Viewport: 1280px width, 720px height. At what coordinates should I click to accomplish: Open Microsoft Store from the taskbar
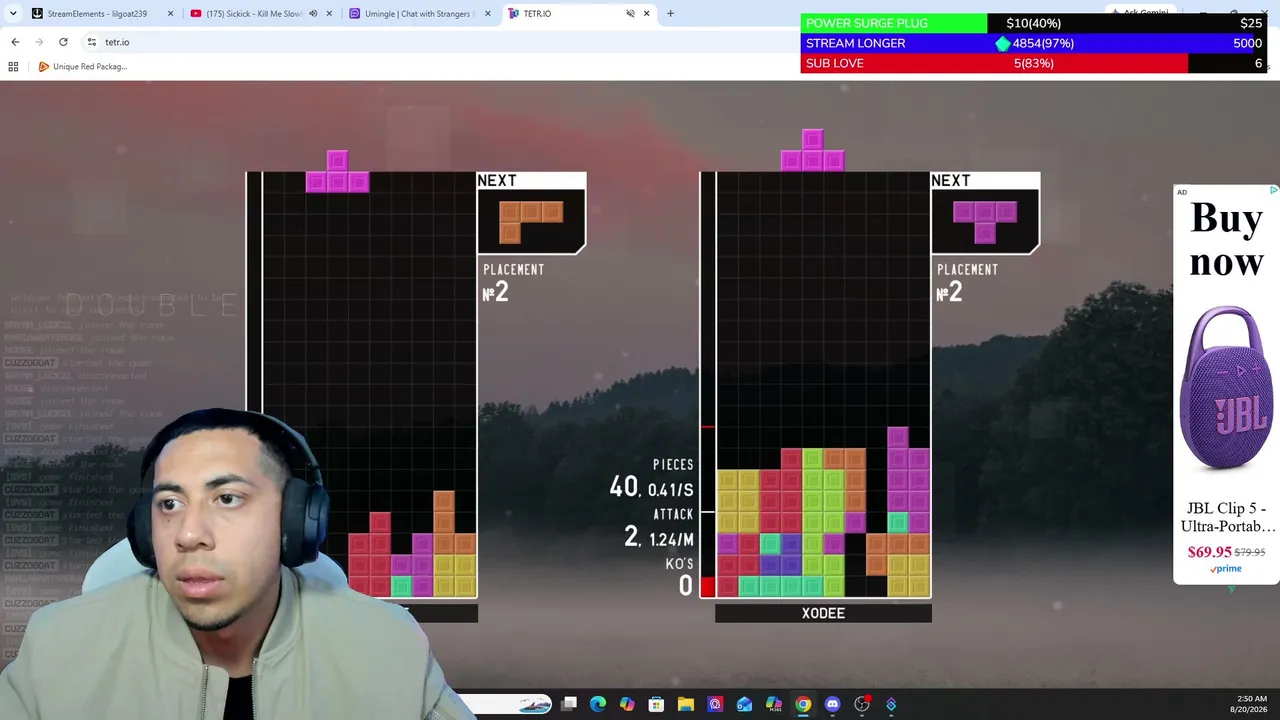click(656, 704)
